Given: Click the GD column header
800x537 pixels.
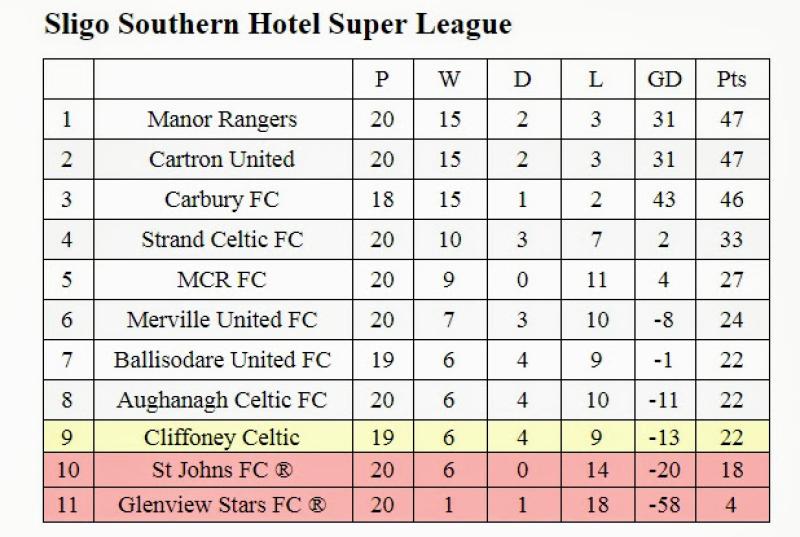Looking at the screenshot, I should pyautogui.click(x=664, y=80).
